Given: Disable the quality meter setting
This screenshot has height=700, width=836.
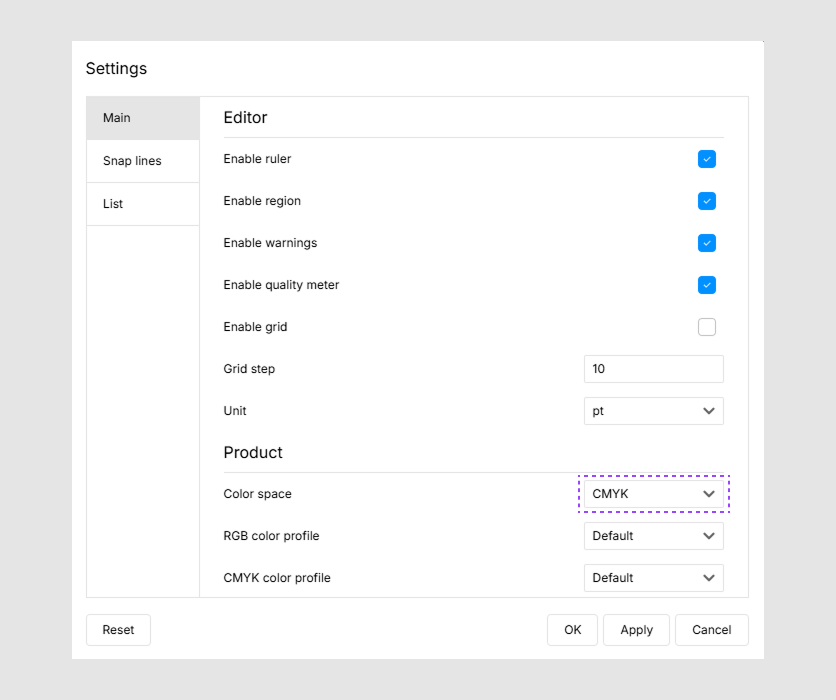Looking at the screenshot, I should [707, 285].
